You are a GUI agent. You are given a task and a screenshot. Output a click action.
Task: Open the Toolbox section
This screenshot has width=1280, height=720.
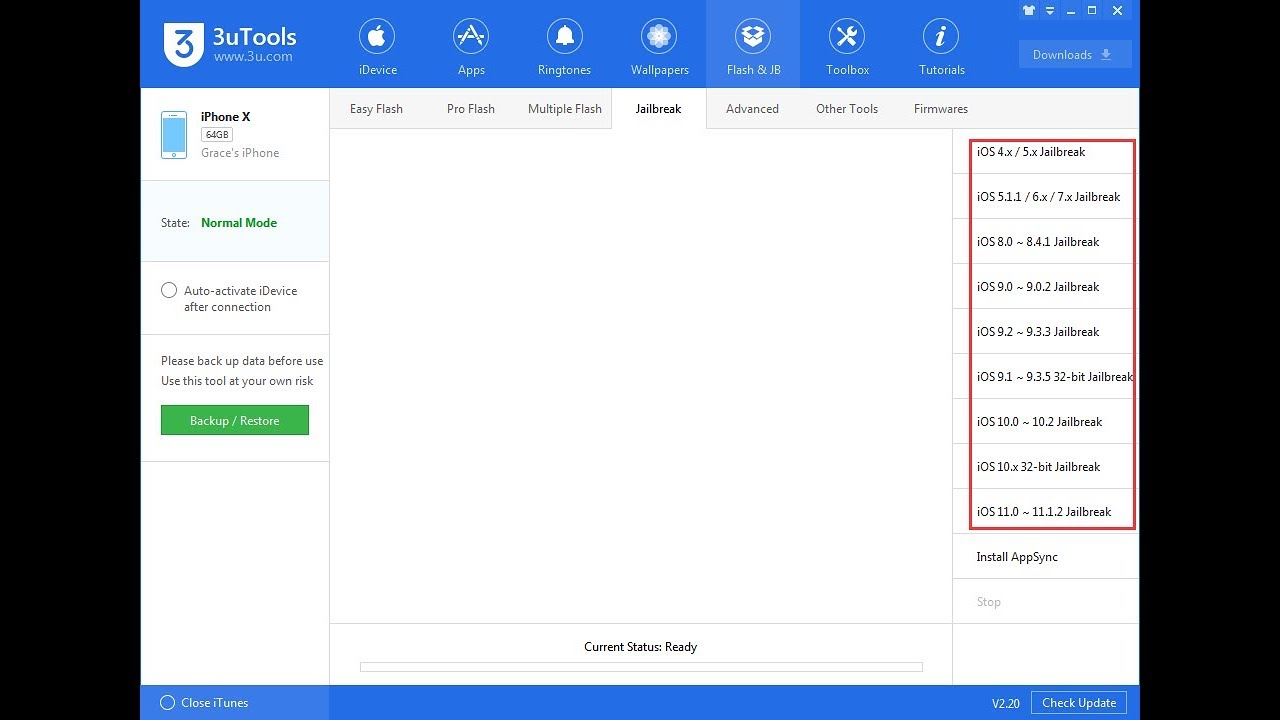pyautogui.click(x=847, y=46)
